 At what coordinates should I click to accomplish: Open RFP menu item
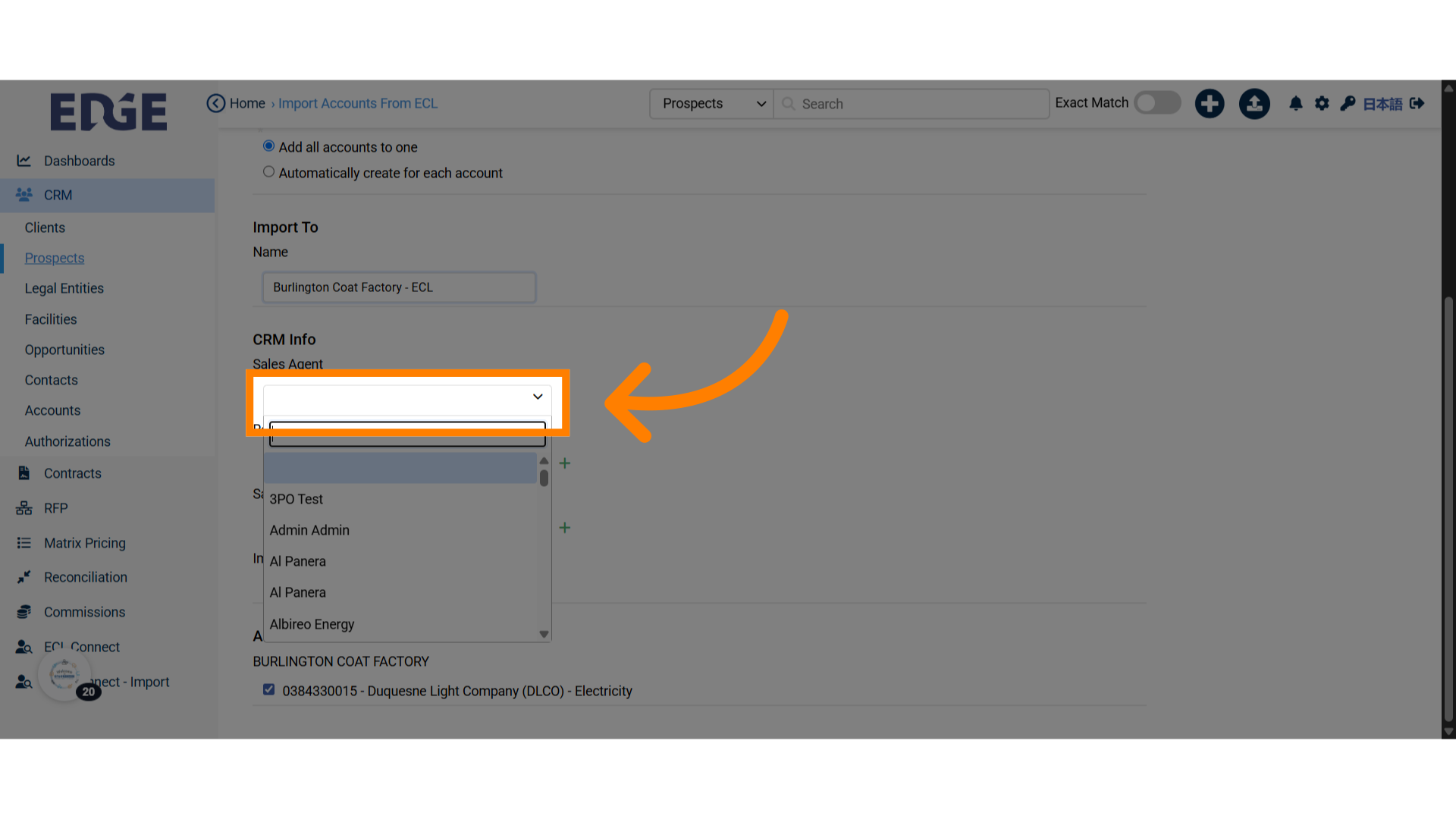56,508
